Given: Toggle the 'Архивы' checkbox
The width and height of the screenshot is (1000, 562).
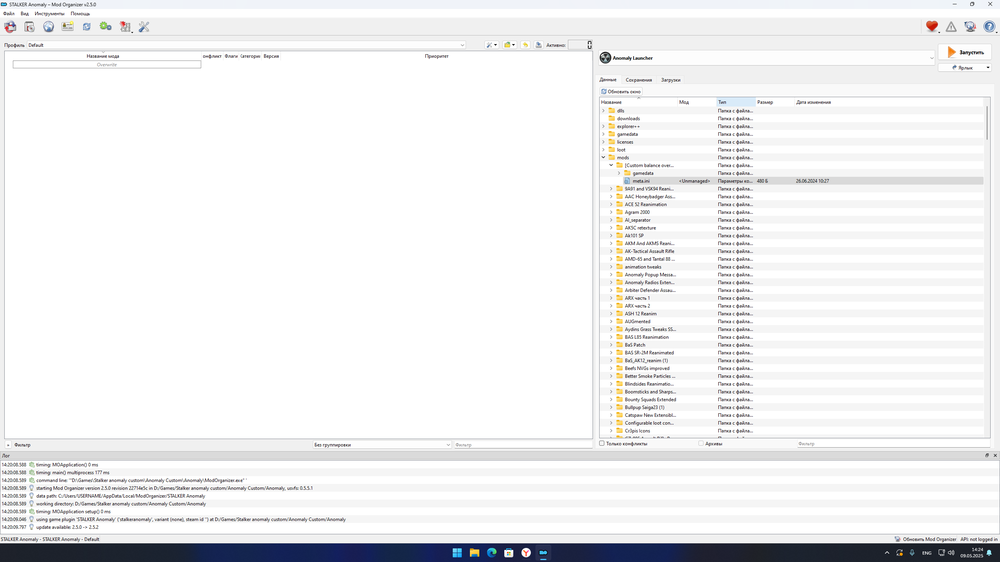Looking at the screenshot, I should pyautogui.click(x=701, y=443).
